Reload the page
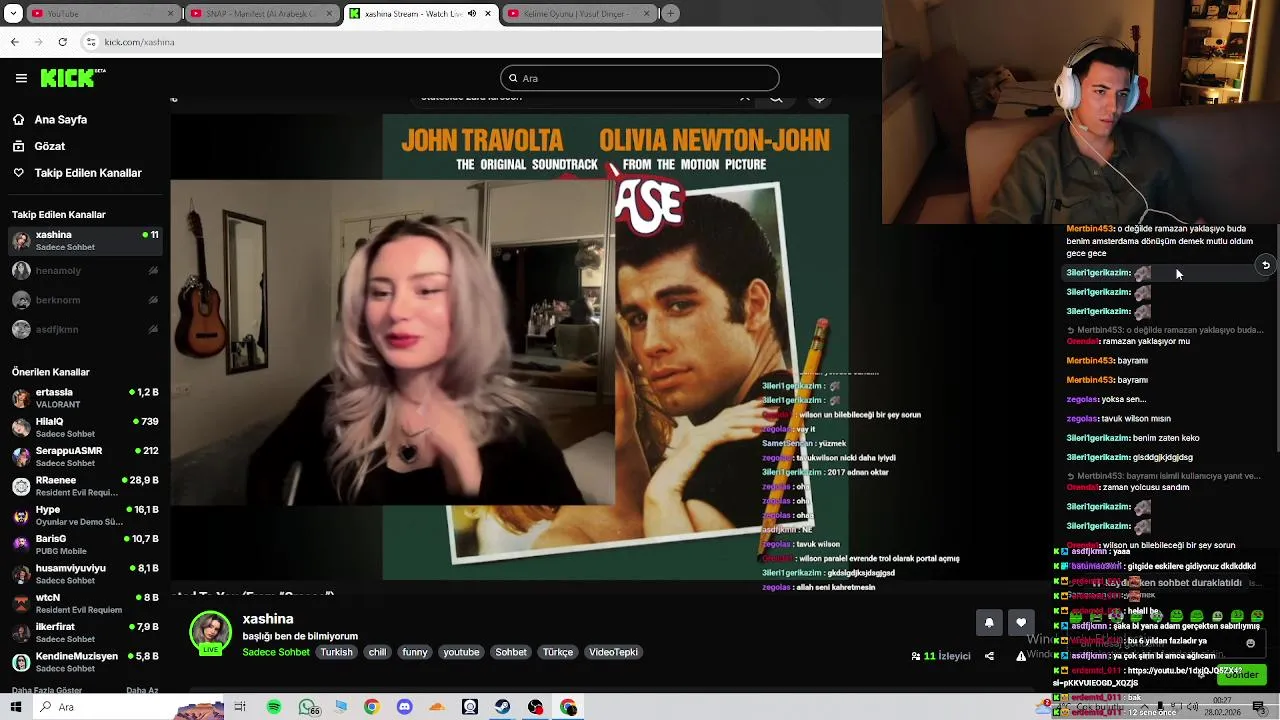The height and width of the screenshot is (720, 1280). pyautogui.click(x=62, y=42)
